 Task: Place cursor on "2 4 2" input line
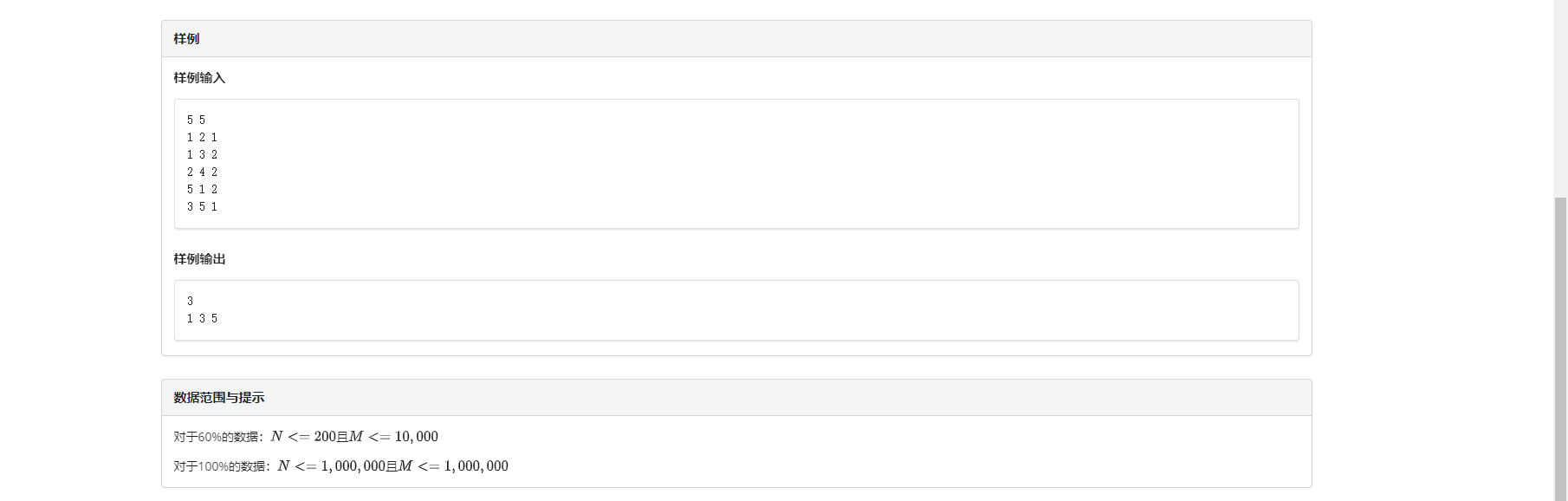click(202, 172)
